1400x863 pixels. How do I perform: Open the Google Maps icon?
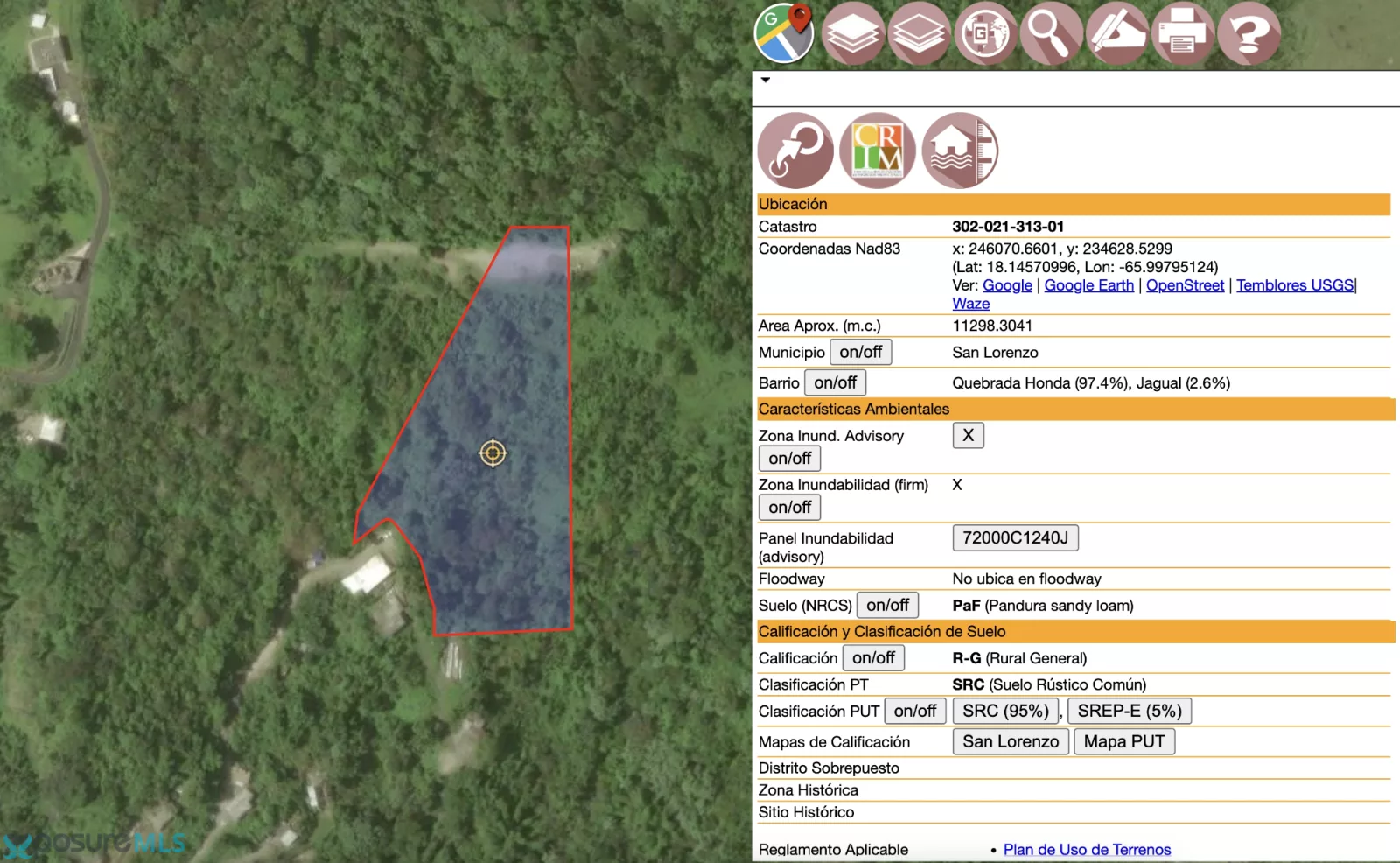[785, 33]
